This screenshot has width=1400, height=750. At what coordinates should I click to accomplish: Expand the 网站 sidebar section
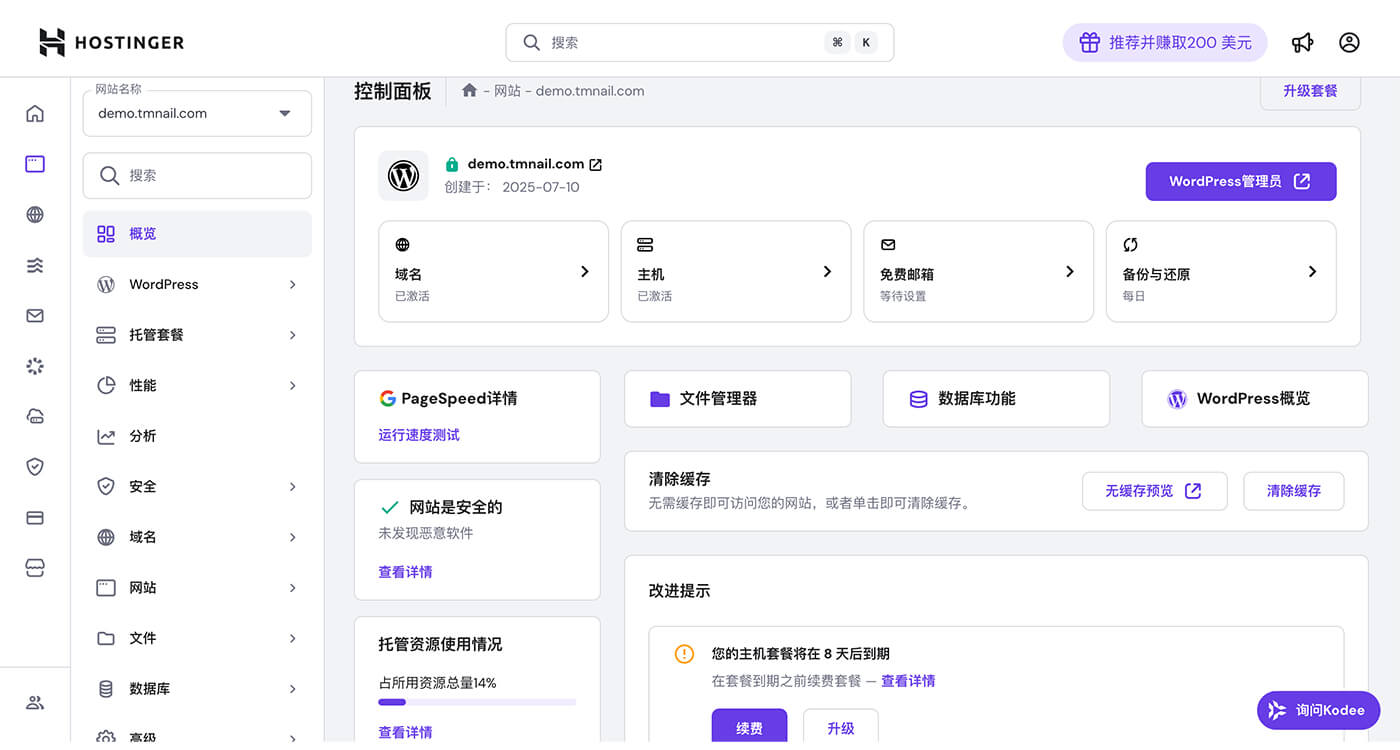coord(197,587)
